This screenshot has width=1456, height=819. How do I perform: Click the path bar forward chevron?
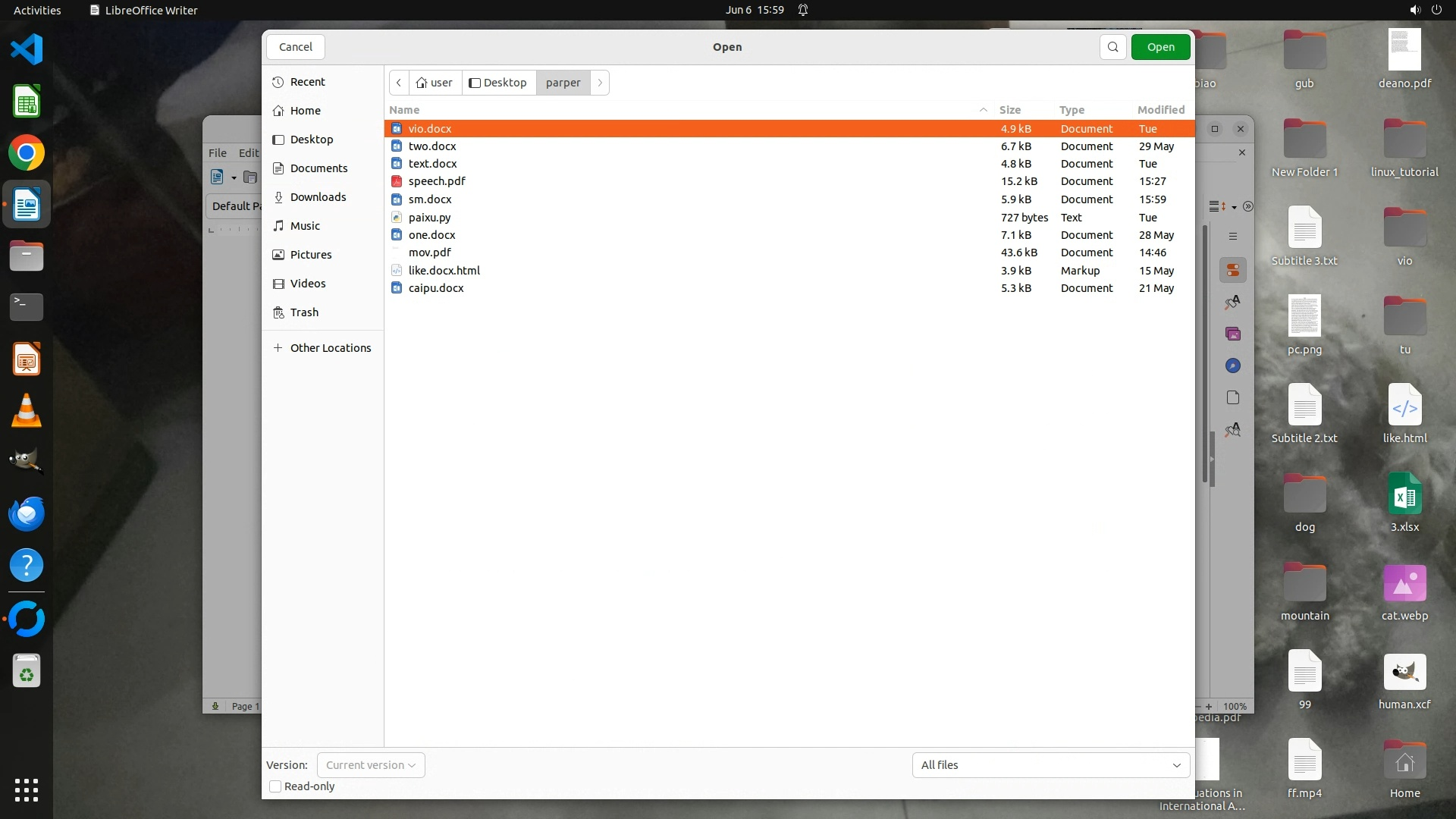[x=600, y=83]
